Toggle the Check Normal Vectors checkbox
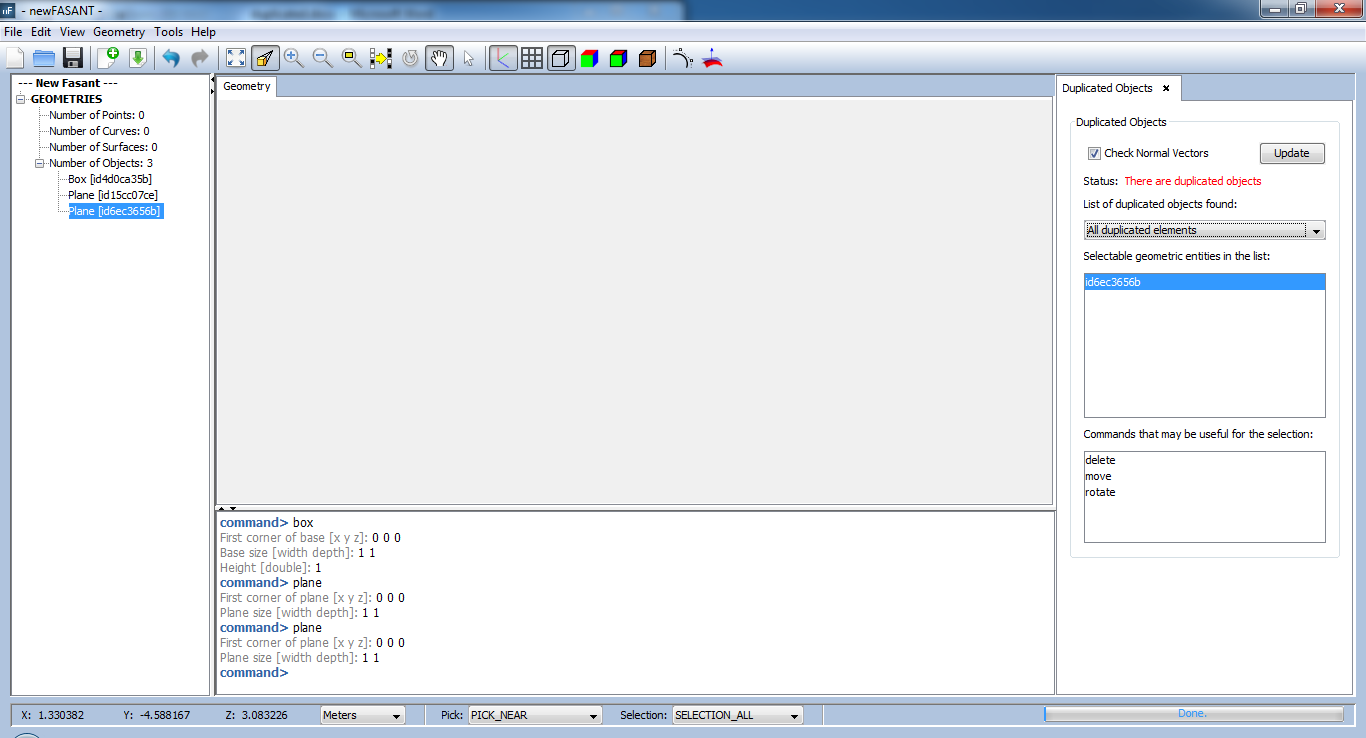 tap(1095, 154)
